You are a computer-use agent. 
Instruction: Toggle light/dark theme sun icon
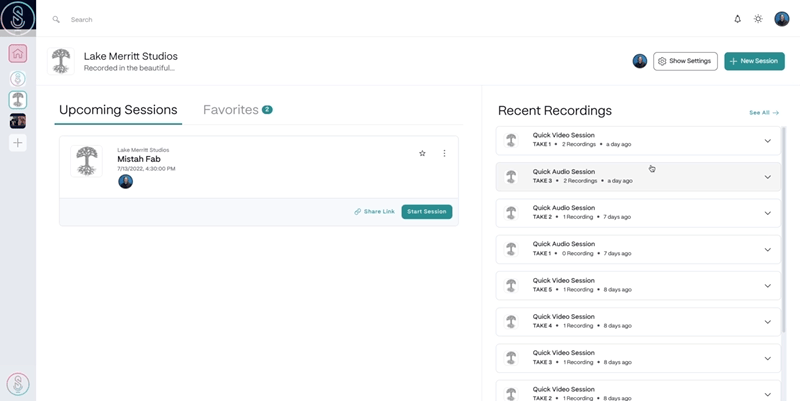point(758,19)
